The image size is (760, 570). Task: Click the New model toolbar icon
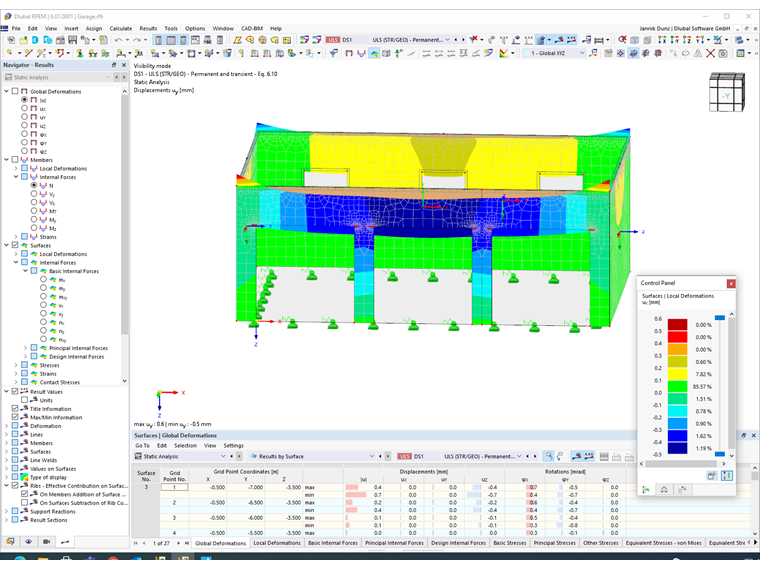pyautogui.click(x=11, y=40)
